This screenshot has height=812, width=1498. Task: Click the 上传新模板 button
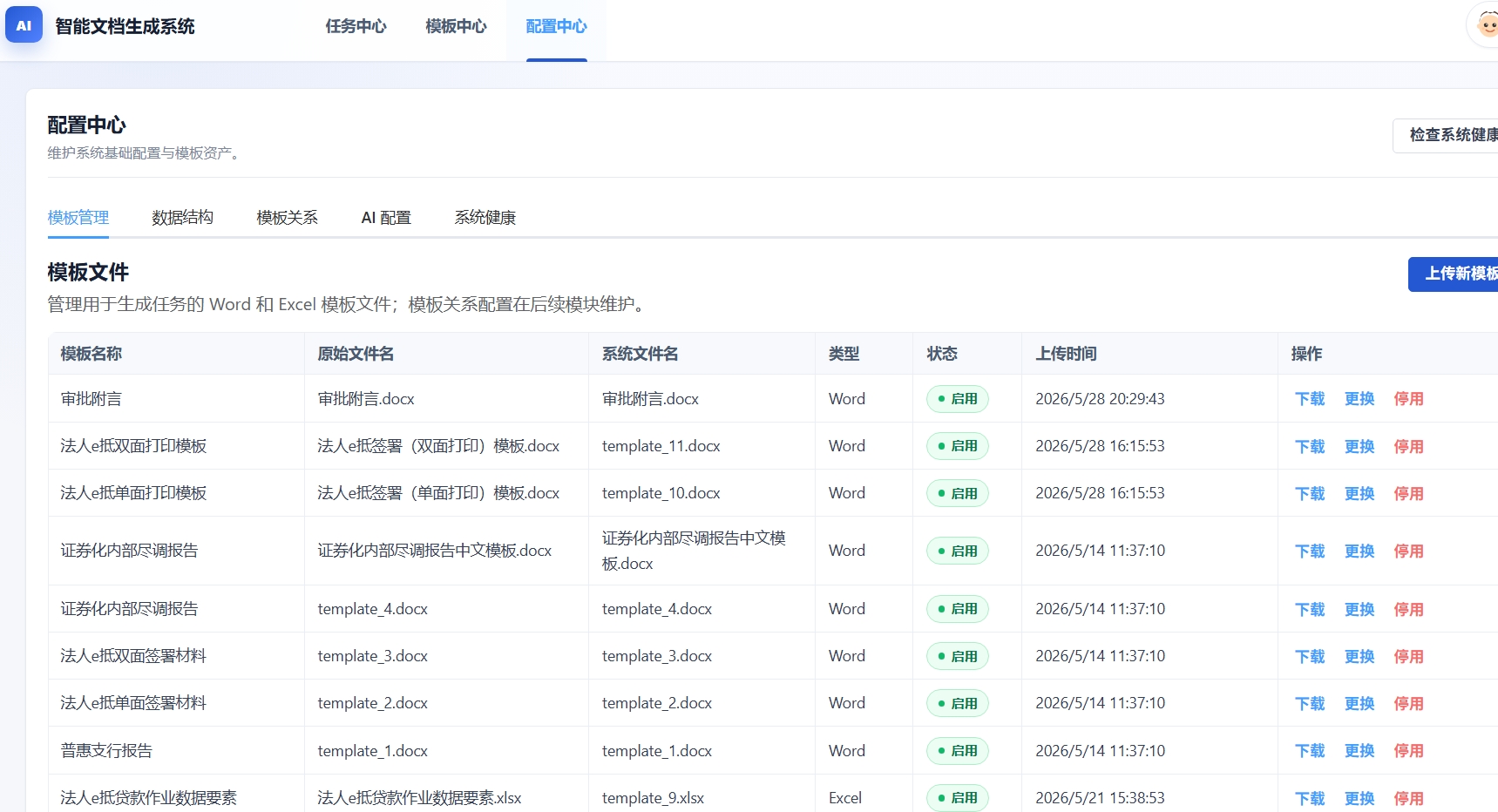click(1454, 274)
